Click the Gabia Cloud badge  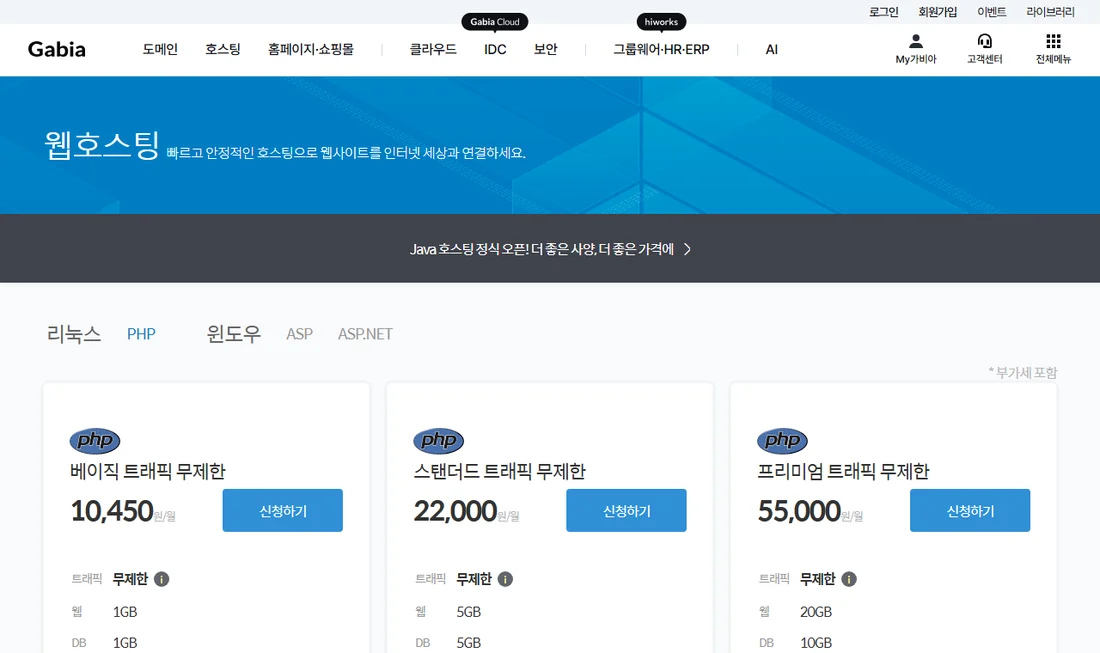tap(495, 22)
